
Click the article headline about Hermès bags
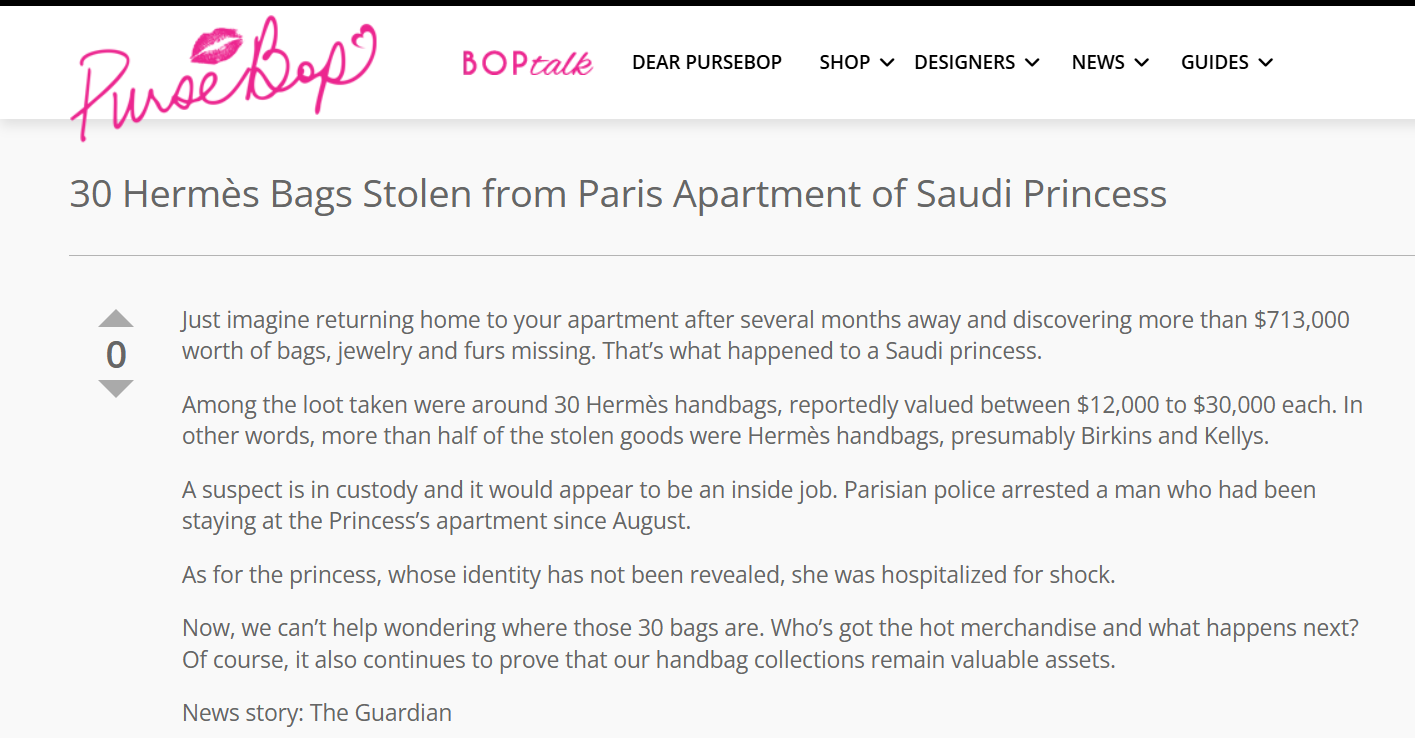[x=618, y=193]
